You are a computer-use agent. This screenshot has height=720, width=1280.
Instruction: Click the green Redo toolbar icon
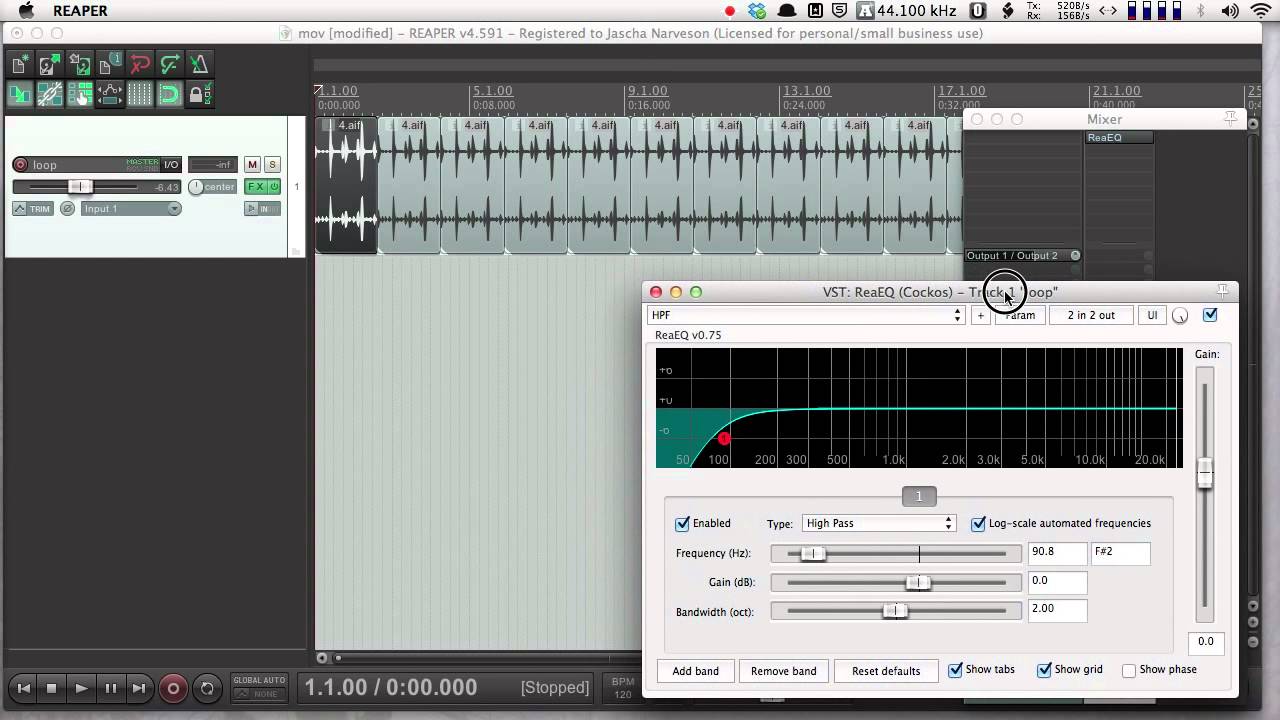(170, 65)
